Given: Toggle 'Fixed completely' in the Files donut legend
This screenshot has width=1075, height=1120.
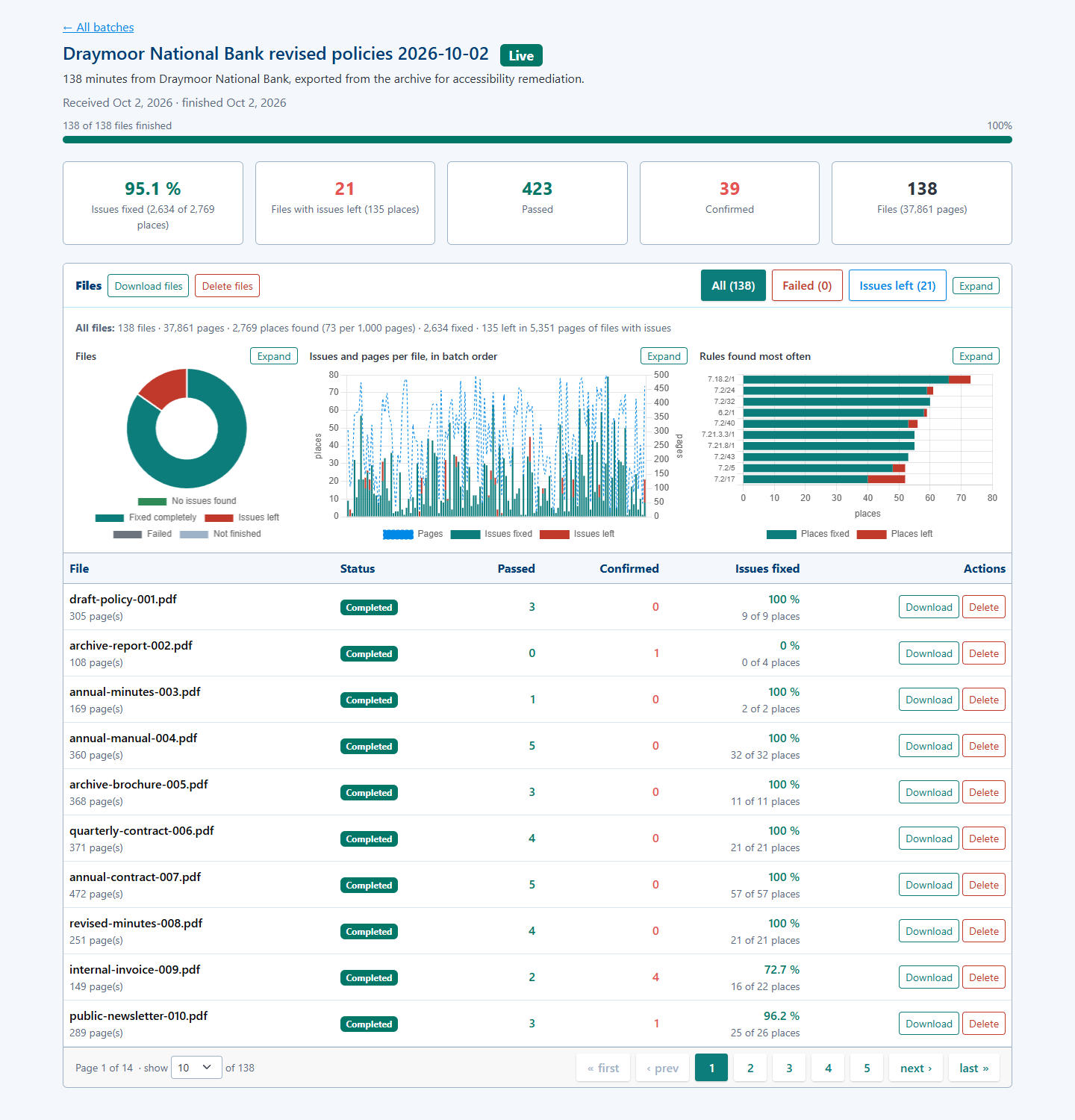Looking at the screenshot, I should pos(146,517).
